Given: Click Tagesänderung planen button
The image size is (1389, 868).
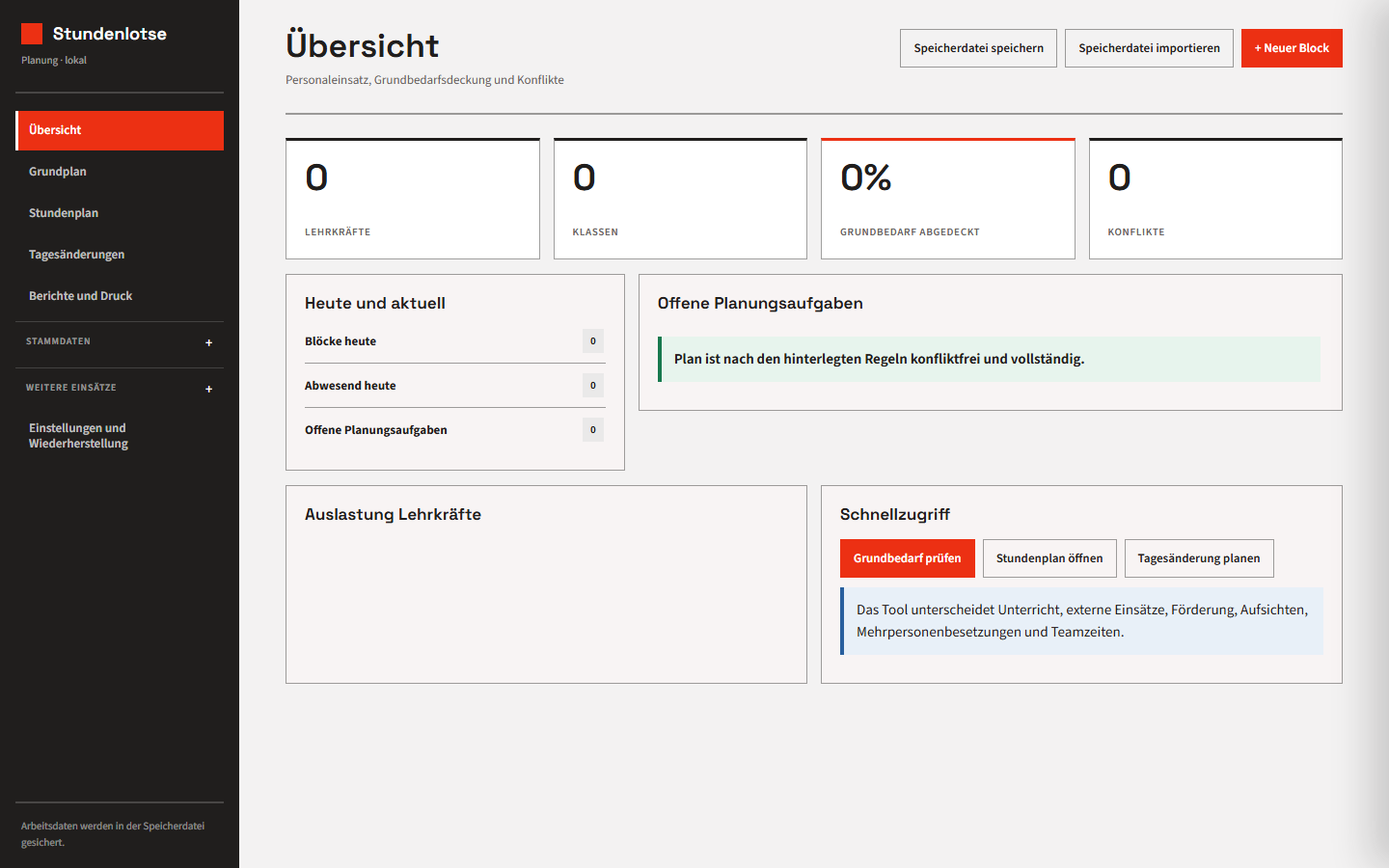Looking at the screenshot, I should pos(1199,558).
